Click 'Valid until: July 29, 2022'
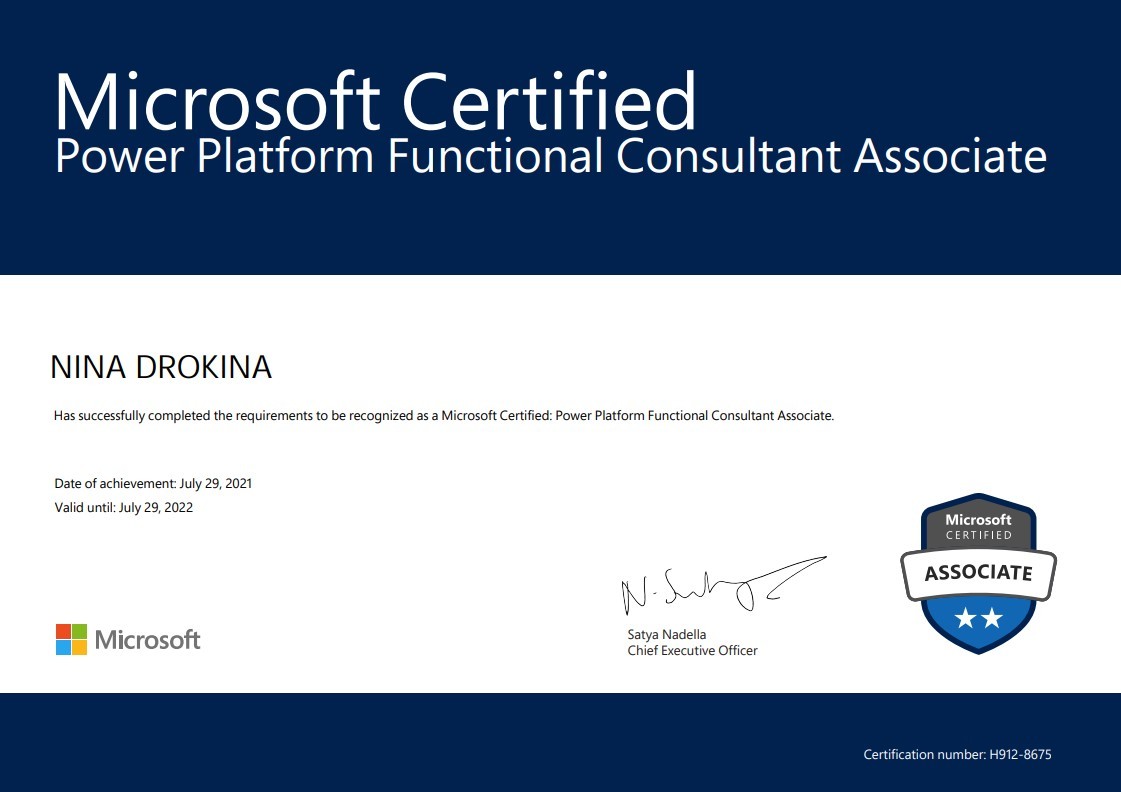Image resolution: width=1121 pixels, height=792 pixels. (x=124, y=508)
